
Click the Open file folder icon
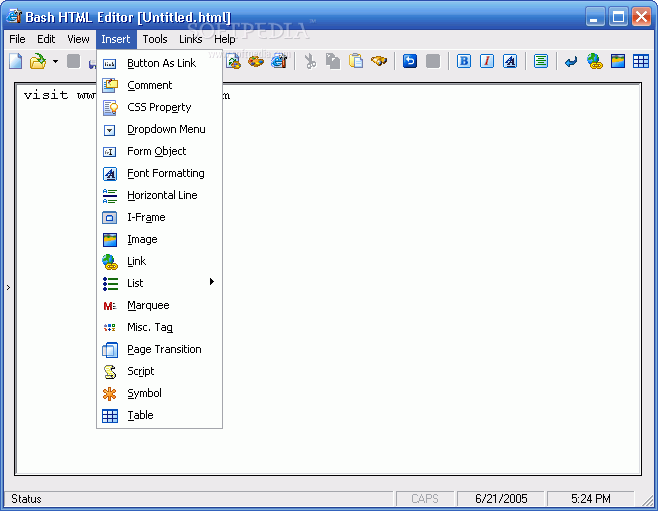[38, 61]
